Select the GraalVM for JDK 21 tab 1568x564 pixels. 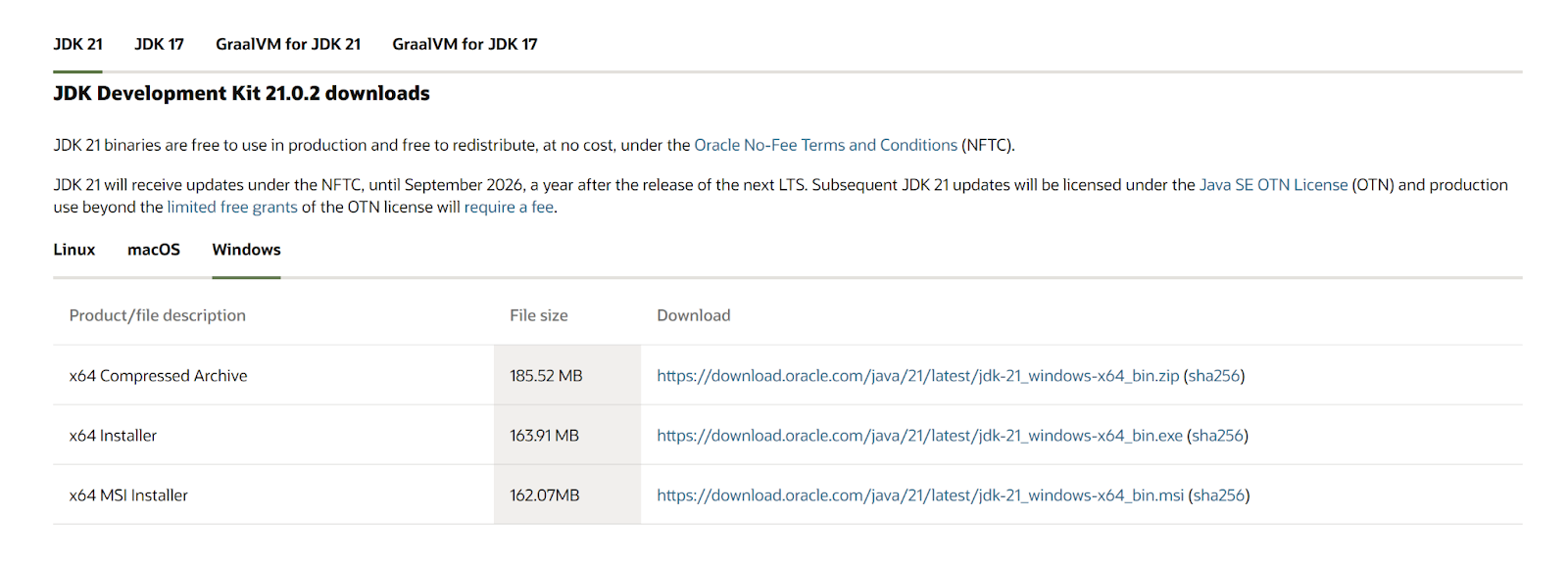288,44
